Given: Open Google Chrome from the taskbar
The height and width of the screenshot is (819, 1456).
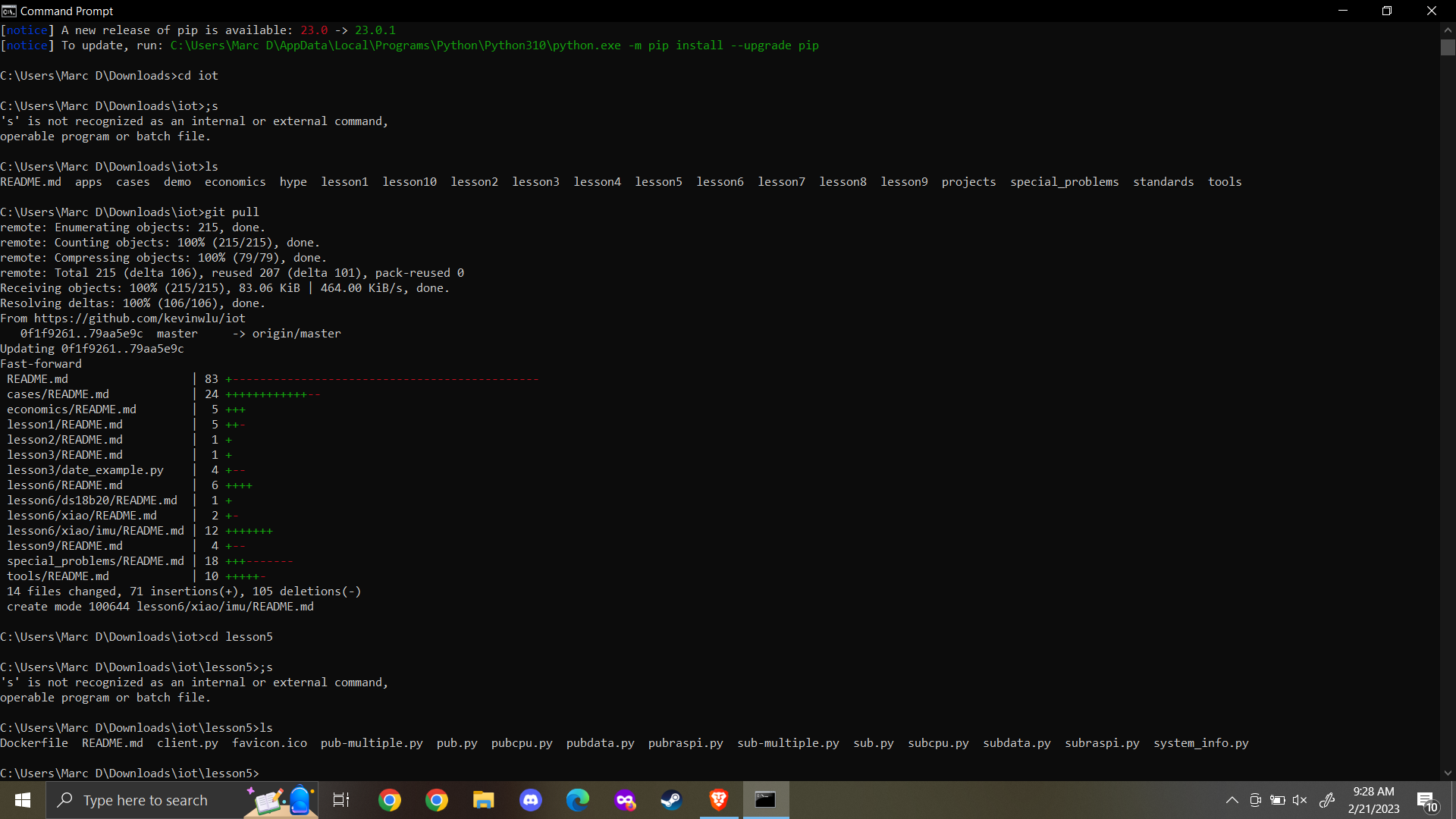Looking at the screenshot, I should pos(389,800).
